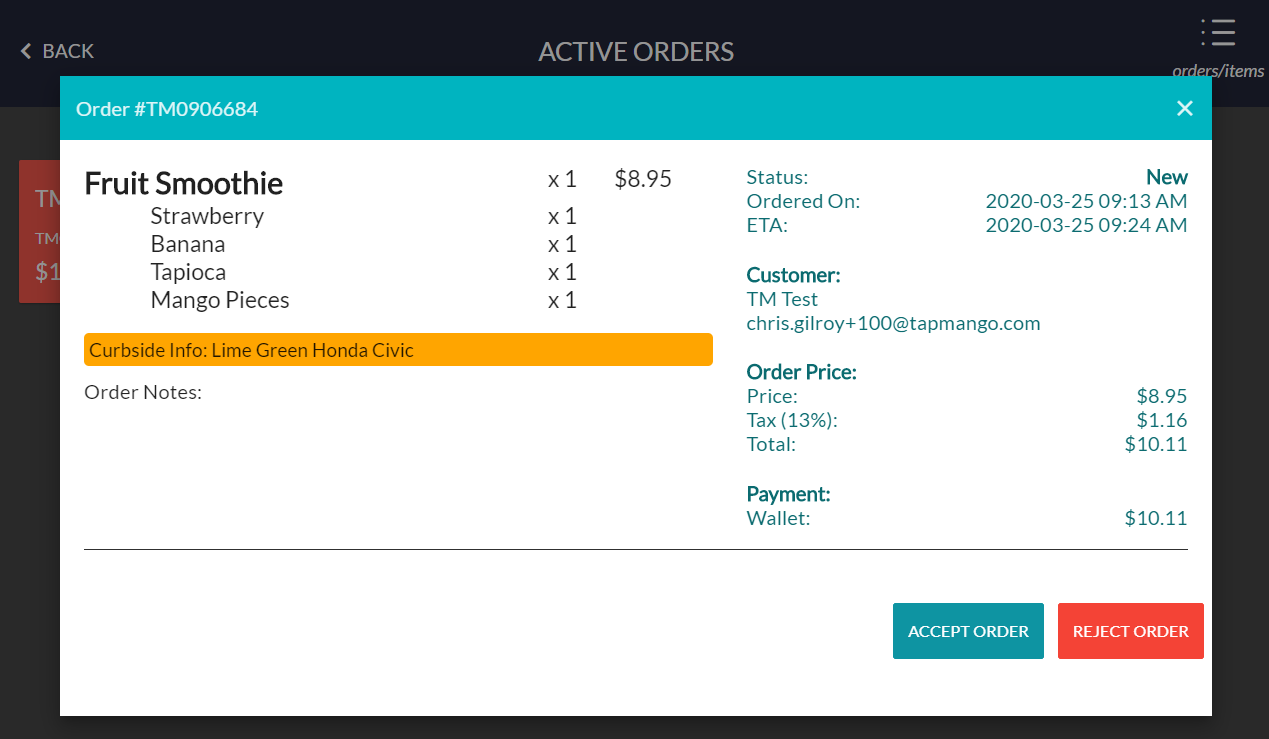Click the Strawberry modifier line
Viewport: 1269px width, 739px height.
click(x=207, y=216)
